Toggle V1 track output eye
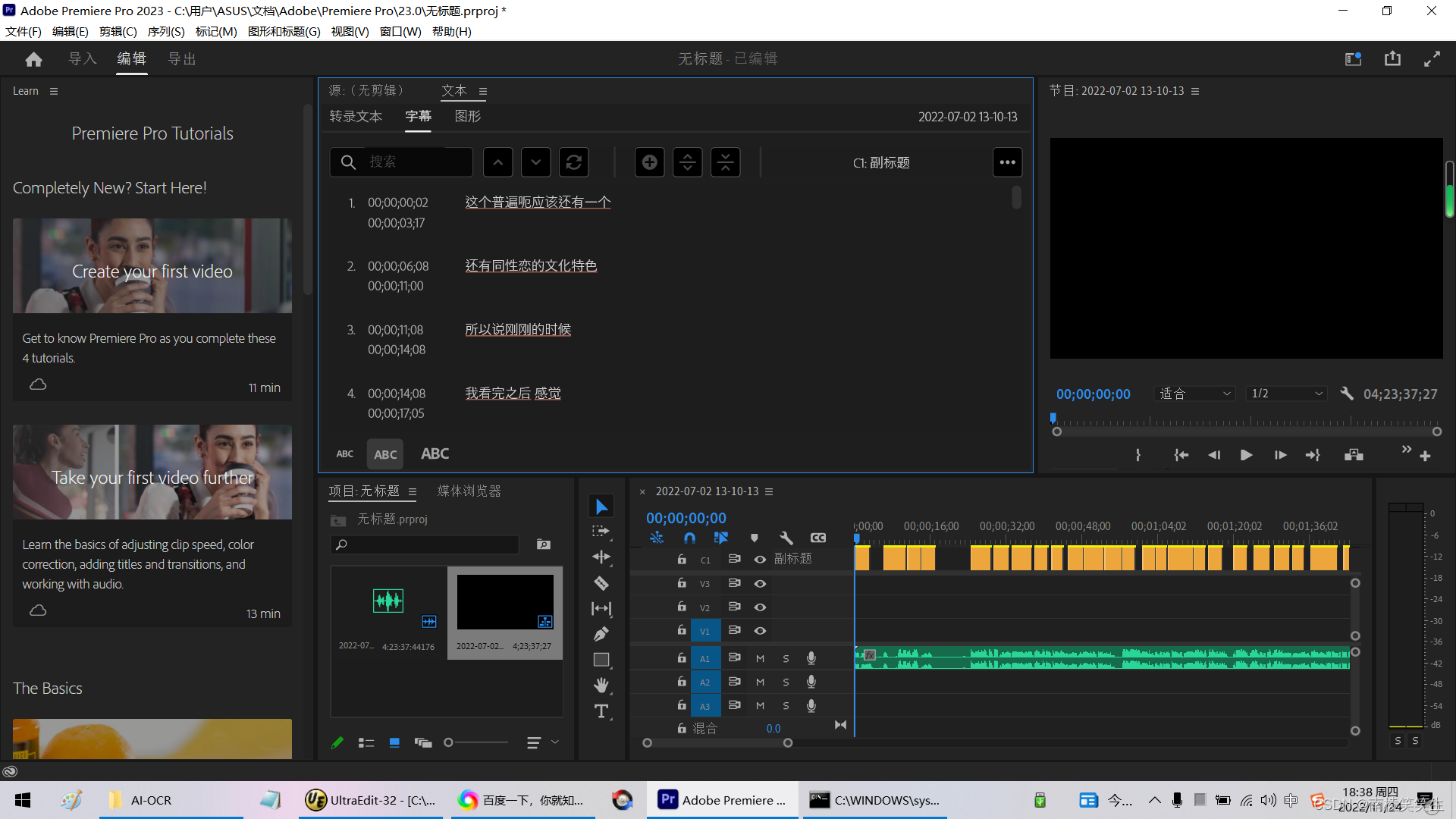 click(x=760, y=631)
